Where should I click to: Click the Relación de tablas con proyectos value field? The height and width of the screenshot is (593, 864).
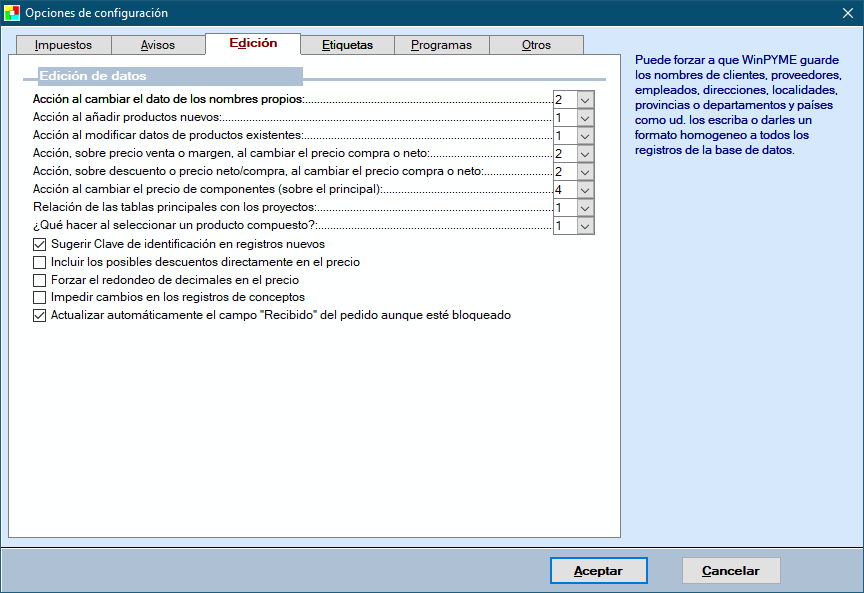(564, 208)
